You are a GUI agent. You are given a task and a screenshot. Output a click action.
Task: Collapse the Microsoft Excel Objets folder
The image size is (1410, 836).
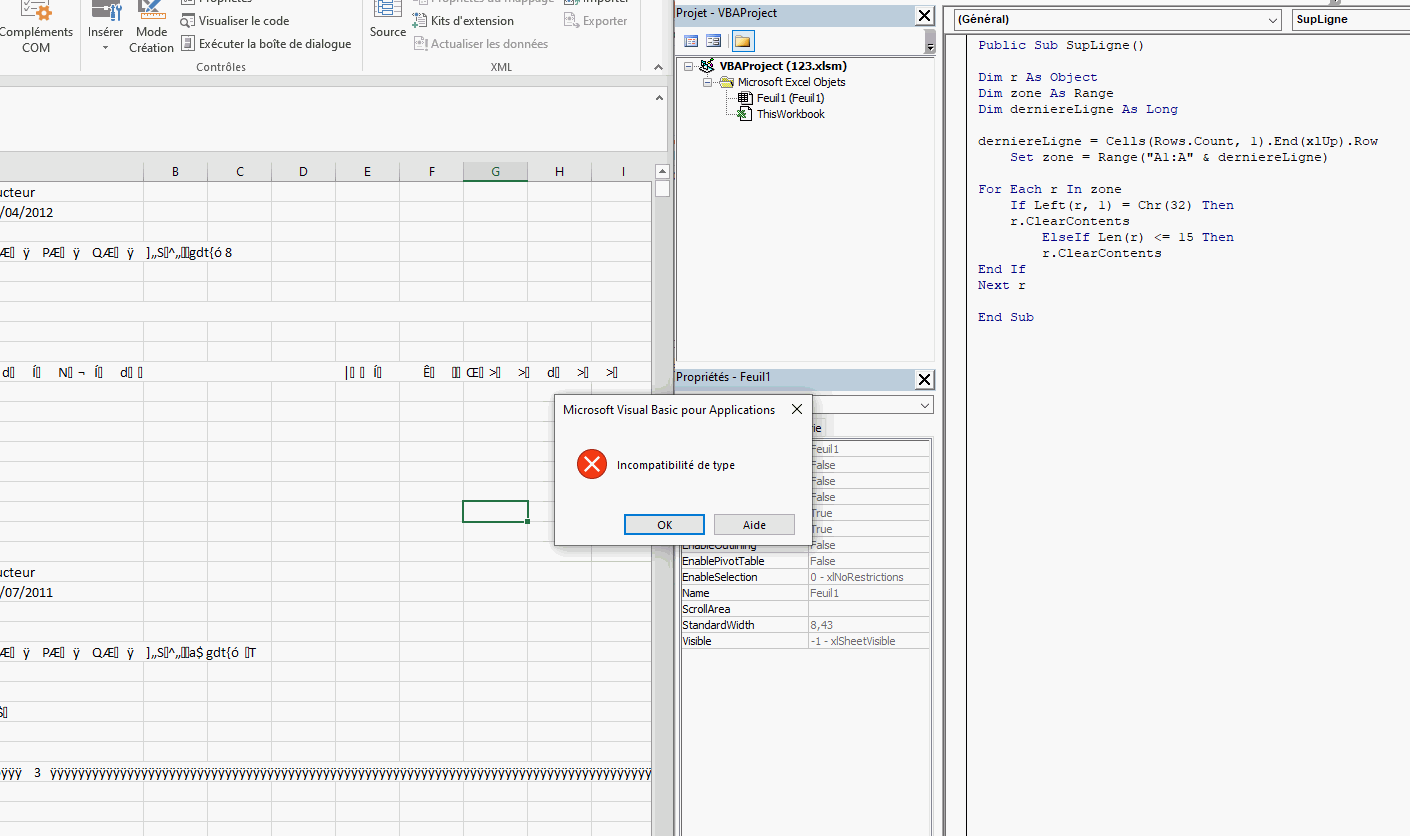coord(708,82)
